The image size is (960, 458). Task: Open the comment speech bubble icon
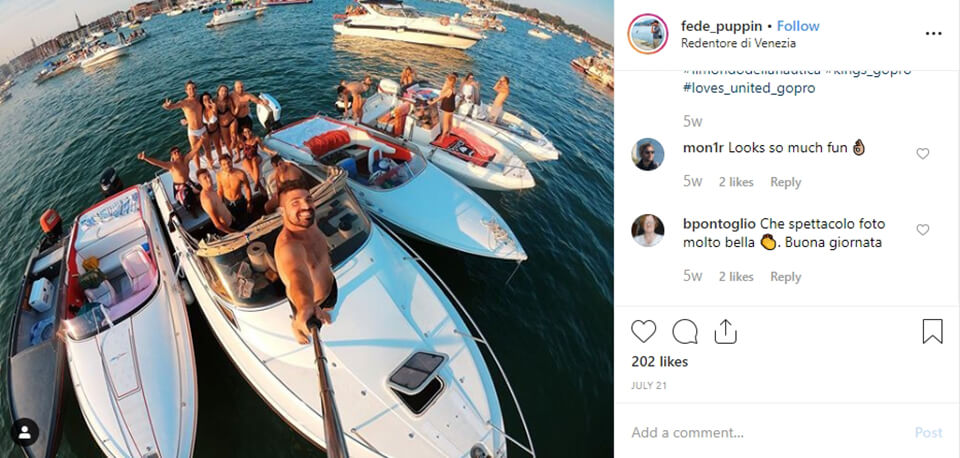[x=685, y=332]
